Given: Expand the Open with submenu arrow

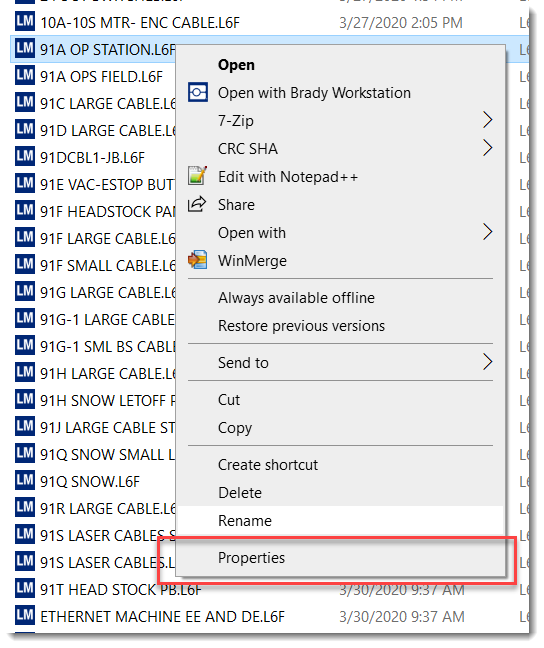Looking at the screenshot, I should click(x=488, y=232).
